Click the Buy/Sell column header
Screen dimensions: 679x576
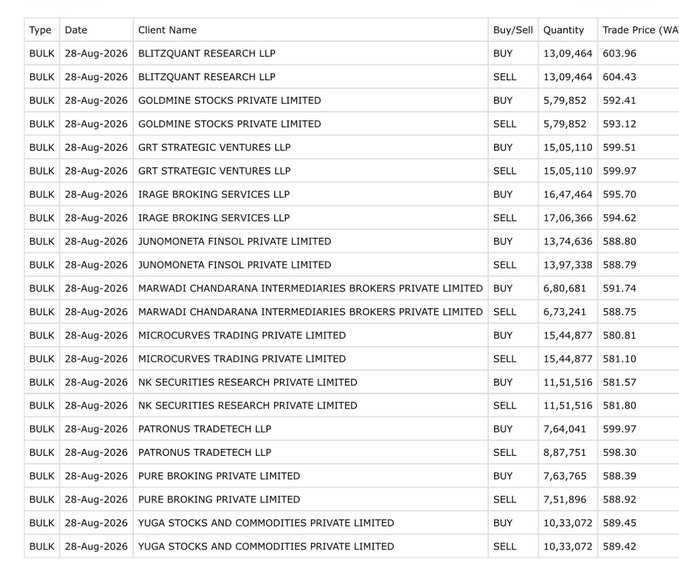[513, 30]
